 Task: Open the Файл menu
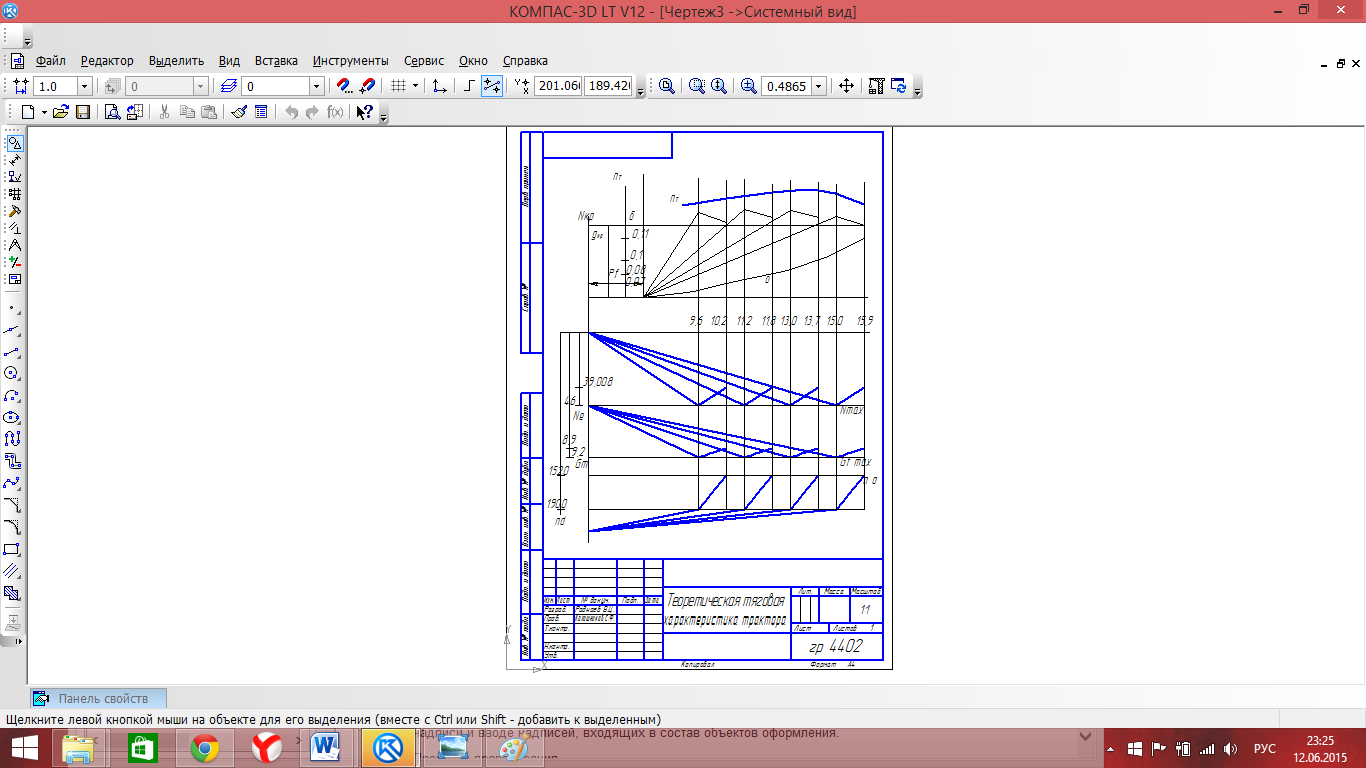50,60
